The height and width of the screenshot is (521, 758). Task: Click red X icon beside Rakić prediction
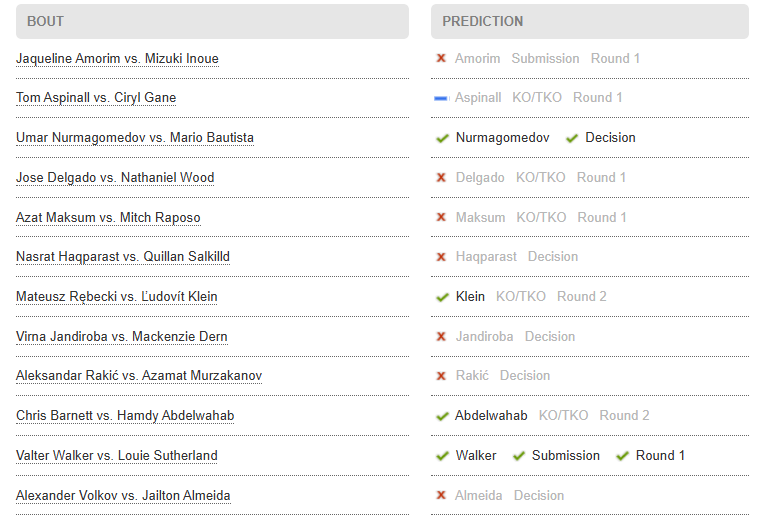tap(441, 376)
